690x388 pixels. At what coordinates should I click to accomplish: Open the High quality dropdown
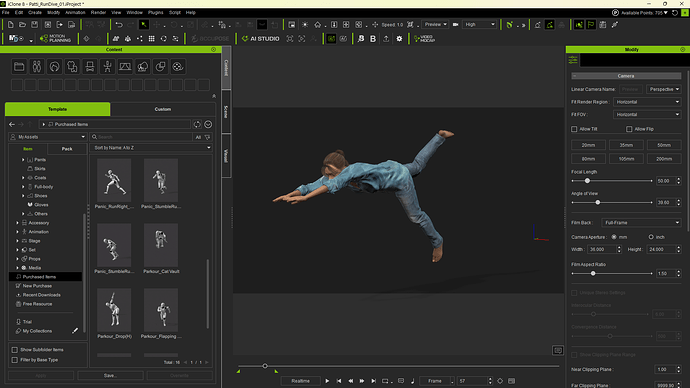(479, 25)
